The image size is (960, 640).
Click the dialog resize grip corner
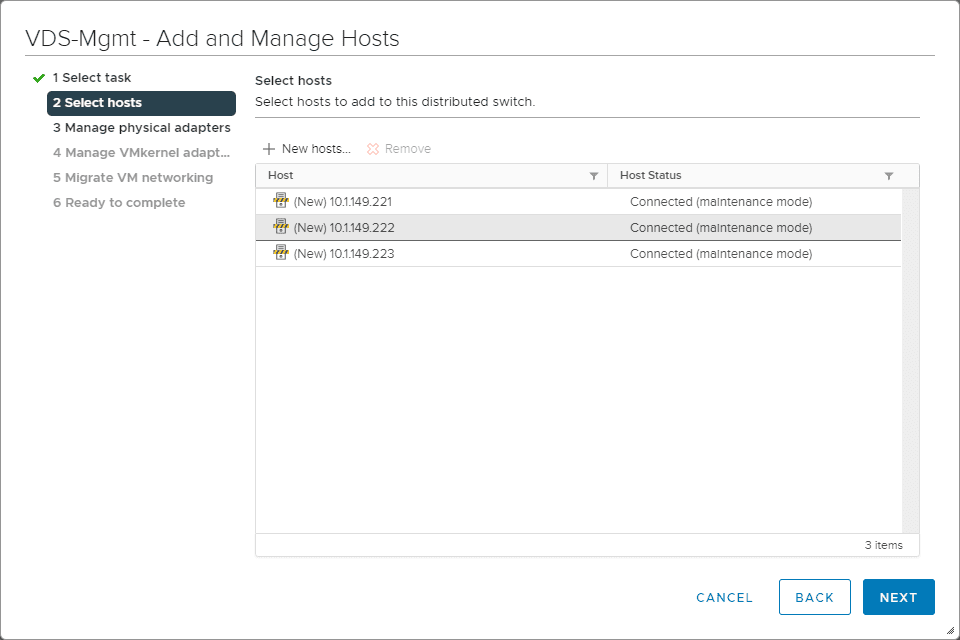pyautogui.click(x=950, y=631)
